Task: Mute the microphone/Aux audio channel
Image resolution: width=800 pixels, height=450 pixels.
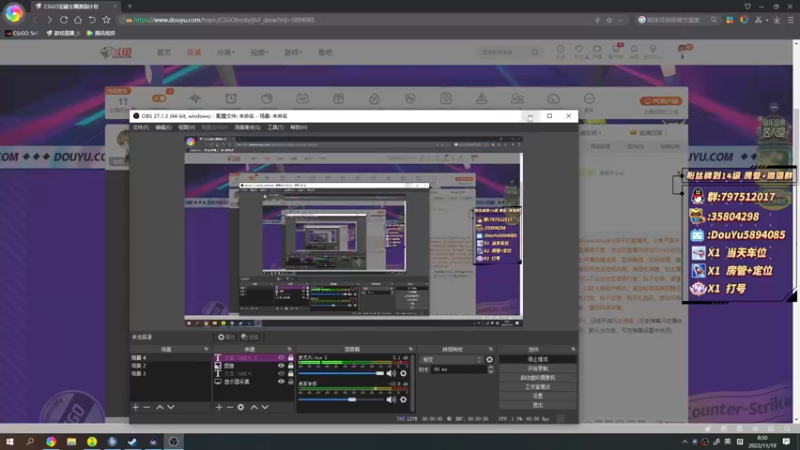Action: point(391,373)
